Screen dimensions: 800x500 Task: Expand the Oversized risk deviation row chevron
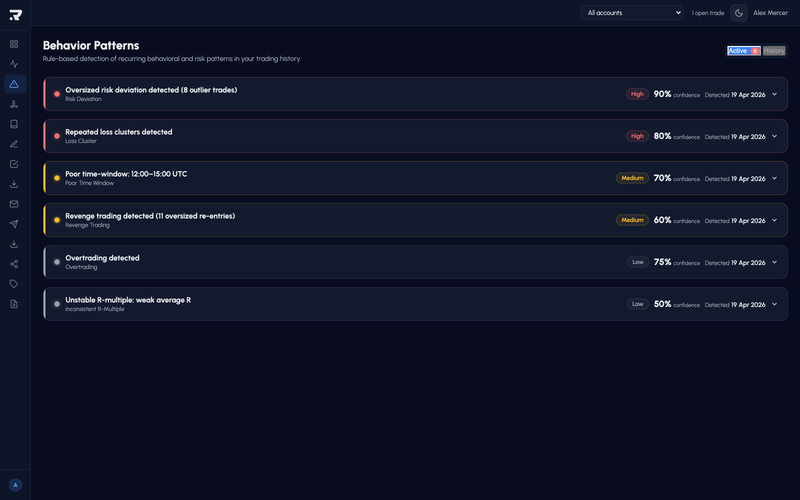774,94
